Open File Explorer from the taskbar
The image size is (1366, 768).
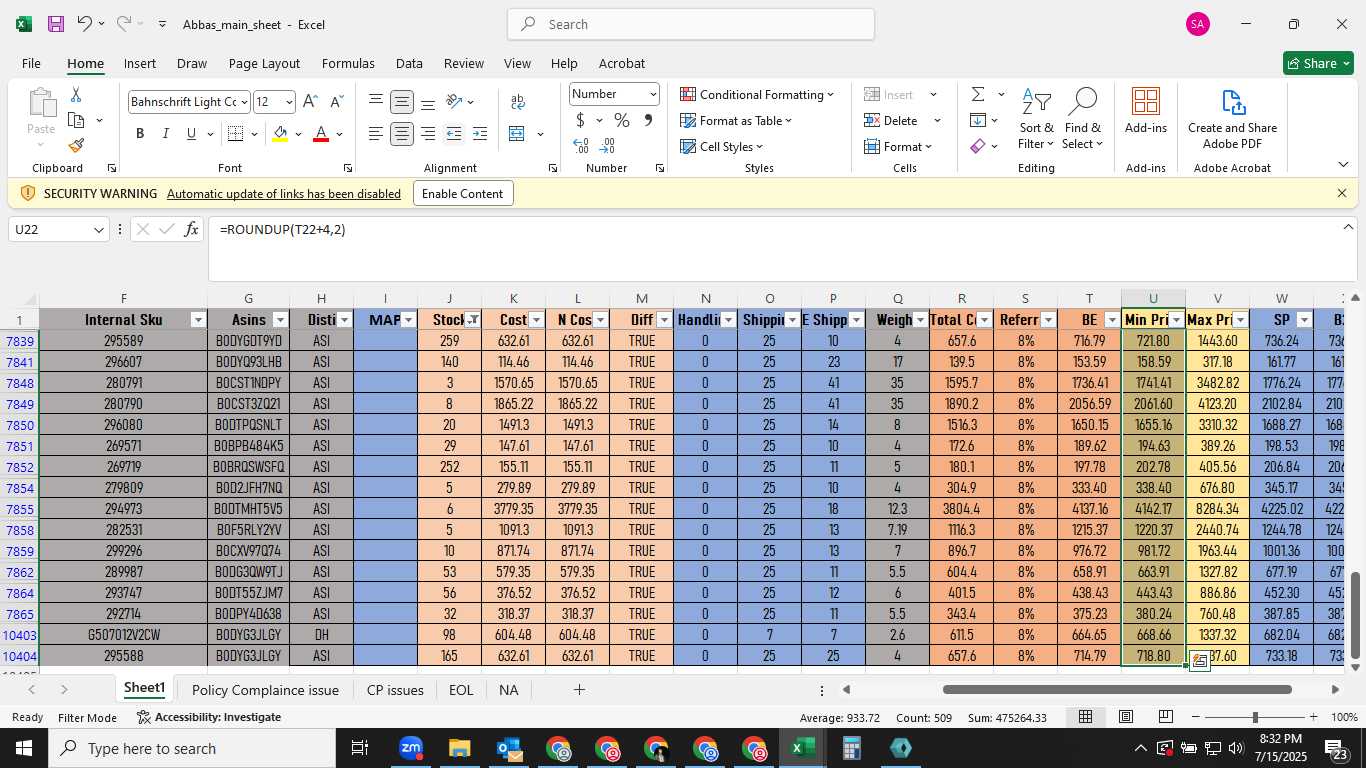pyautogui.click(x=460, y=748)
